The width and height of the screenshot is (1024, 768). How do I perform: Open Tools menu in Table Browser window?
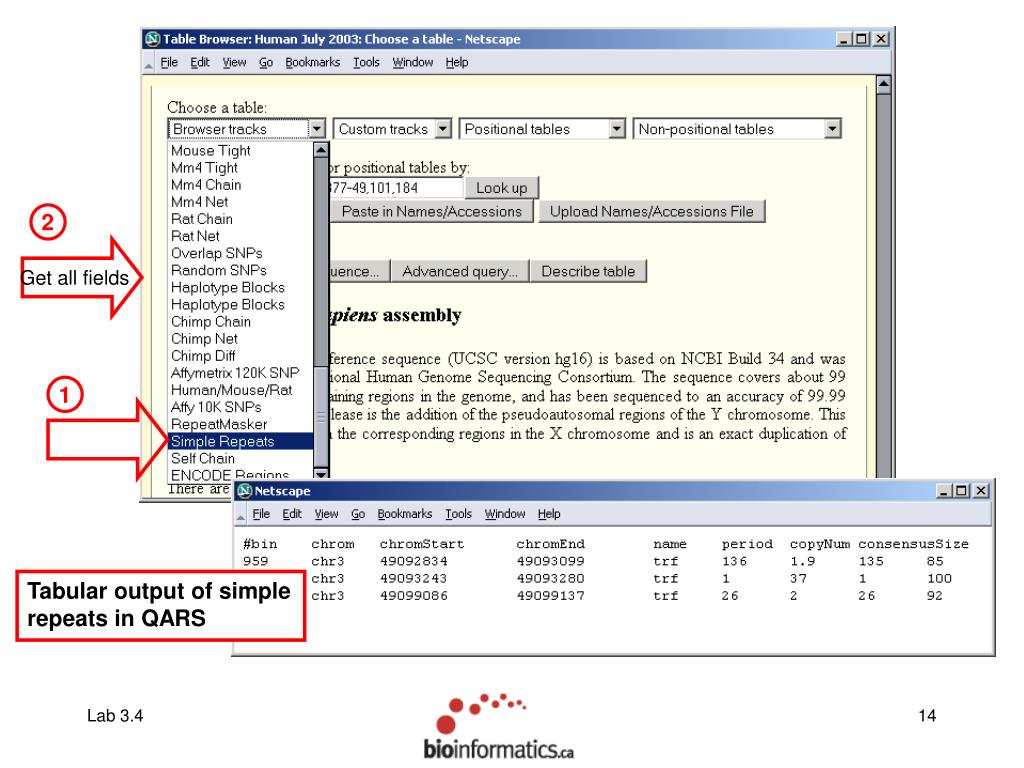(x=366, y=63)
